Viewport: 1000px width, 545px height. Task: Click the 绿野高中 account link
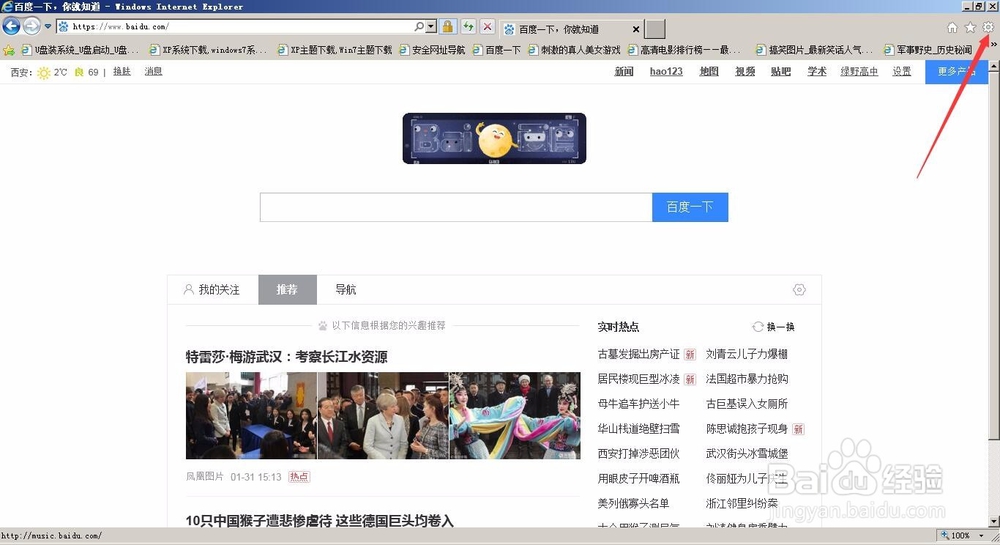coord(858,71)
